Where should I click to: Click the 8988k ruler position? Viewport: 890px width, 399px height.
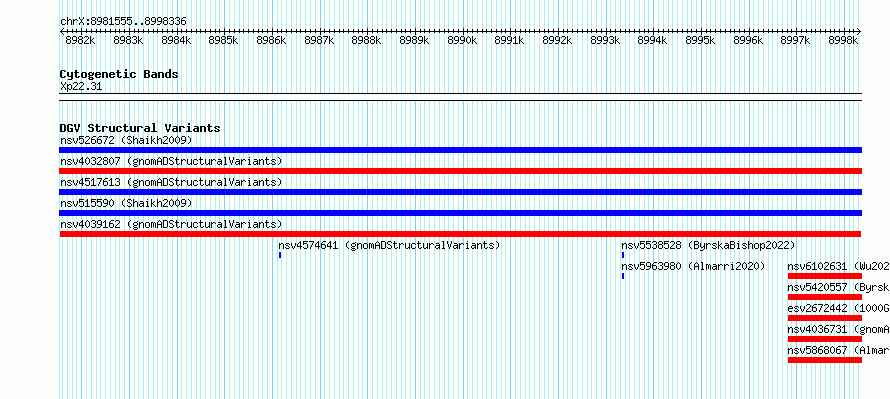[x=366, y=40]
